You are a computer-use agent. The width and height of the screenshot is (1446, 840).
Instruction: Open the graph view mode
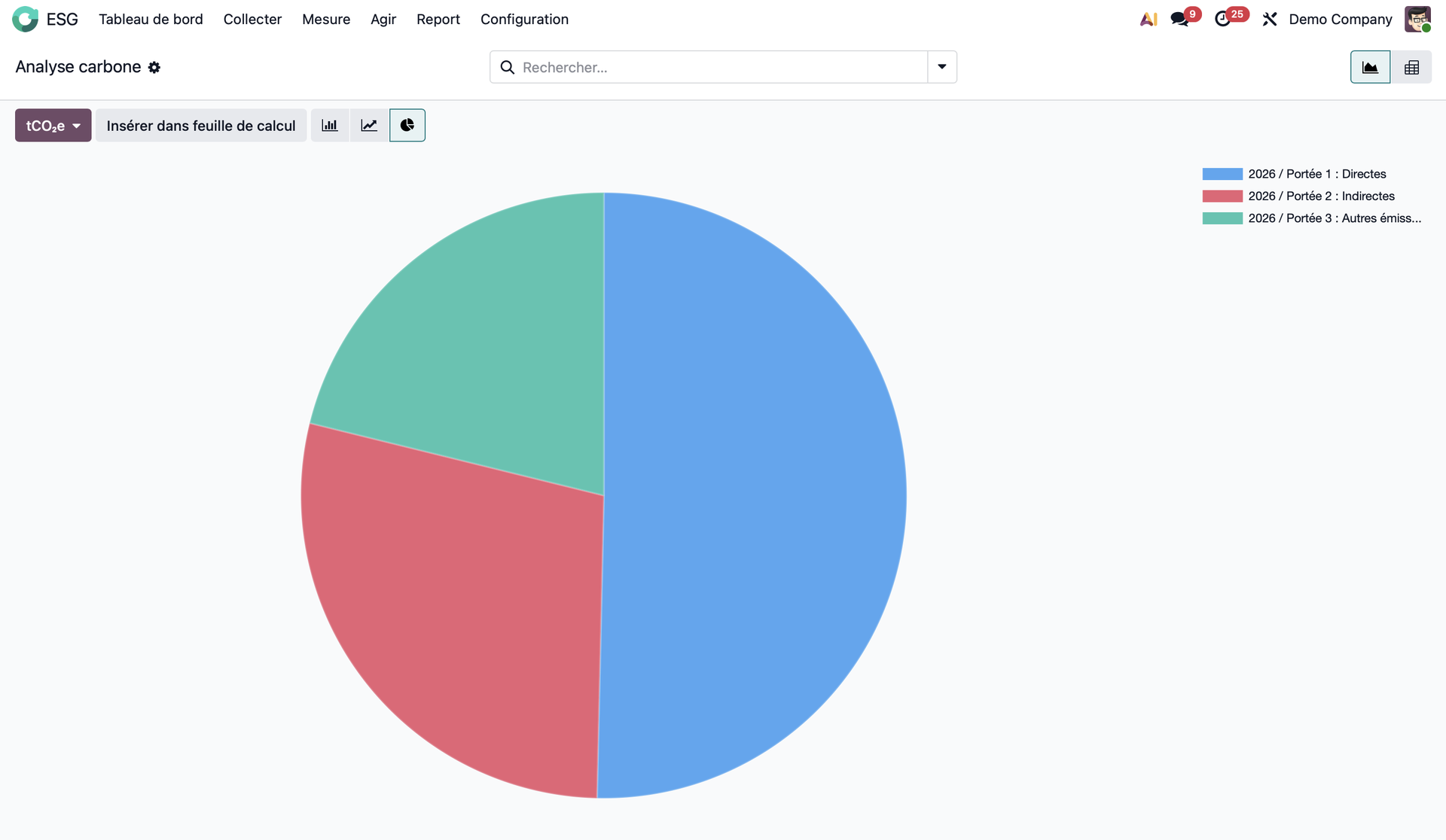(x=1370, y=67)
